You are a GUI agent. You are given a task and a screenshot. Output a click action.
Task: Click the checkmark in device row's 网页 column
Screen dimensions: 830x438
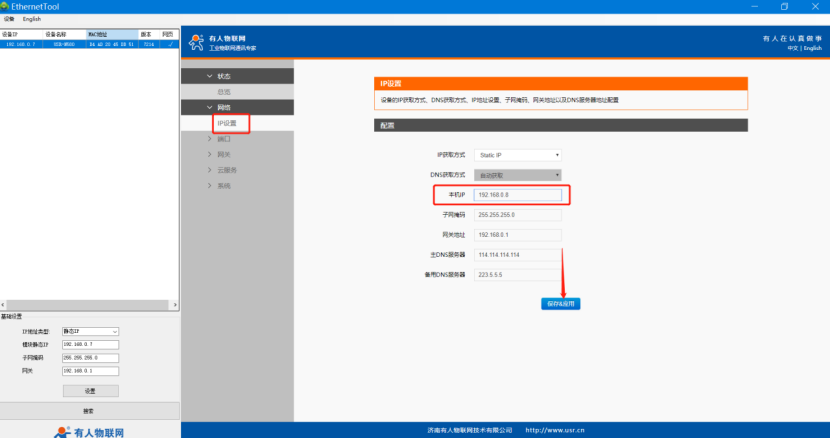click(x=171, y=44)
